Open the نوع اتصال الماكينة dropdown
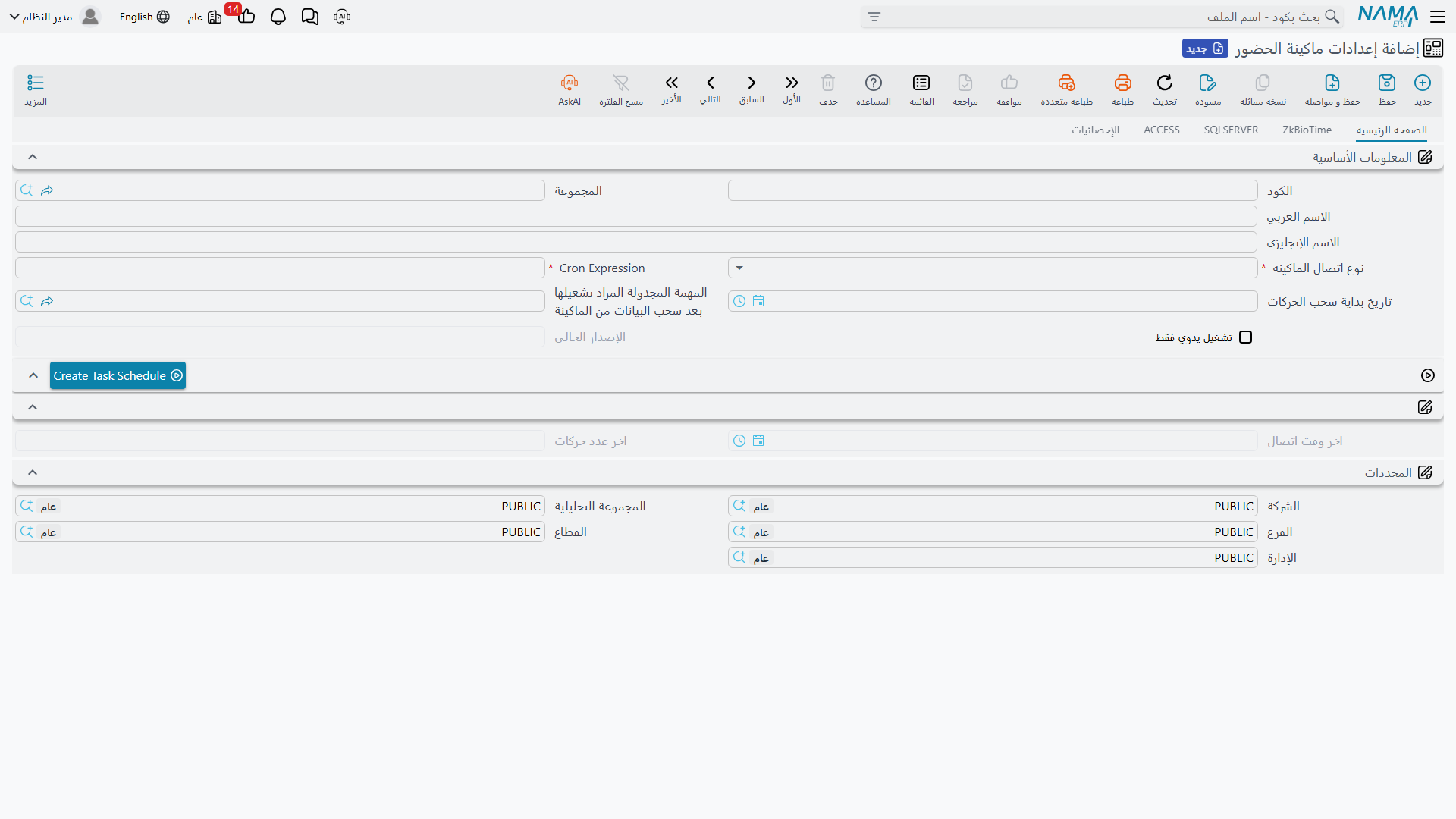1456x819 pixels. pos(993,268)
